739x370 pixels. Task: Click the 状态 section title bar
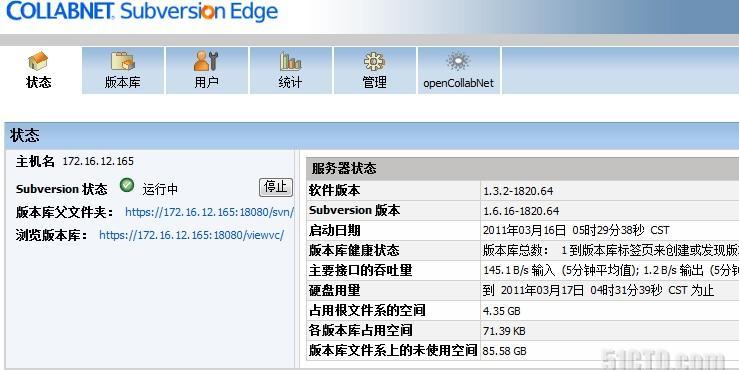372,136
